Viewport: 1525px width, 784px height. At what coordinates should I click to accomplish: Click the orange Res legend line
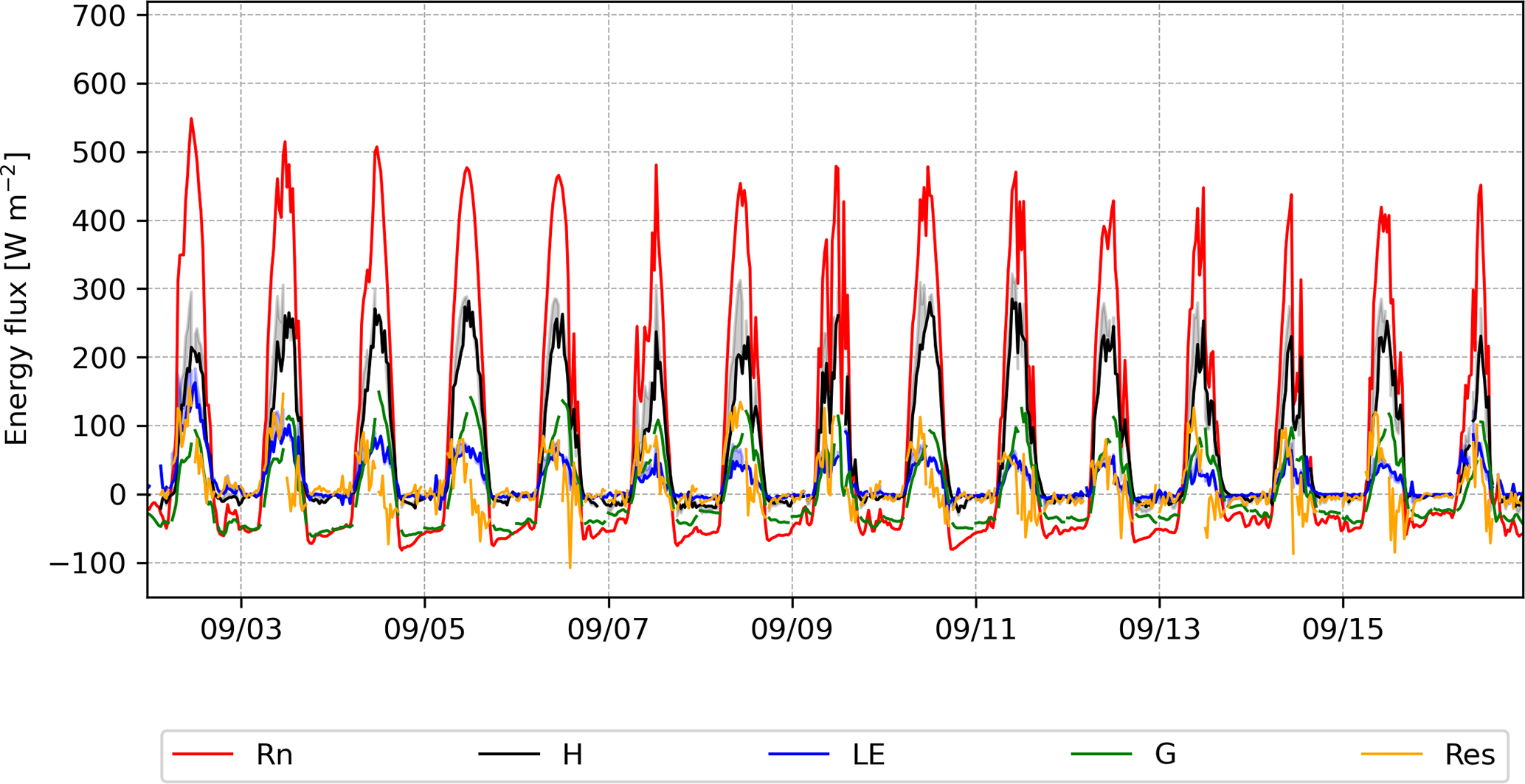(1391, 754)
